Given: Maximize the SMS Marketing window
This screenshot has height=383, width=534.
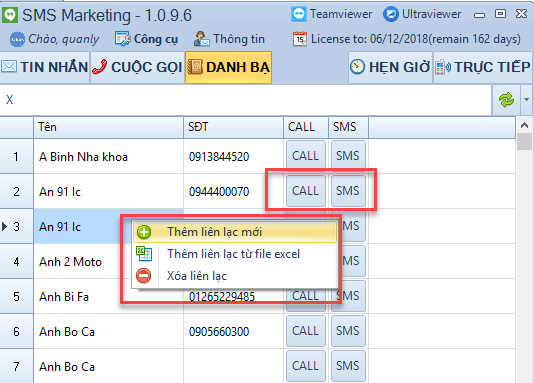Looking at the screenshot, I should pyautogui.click(x=500, y=14).
